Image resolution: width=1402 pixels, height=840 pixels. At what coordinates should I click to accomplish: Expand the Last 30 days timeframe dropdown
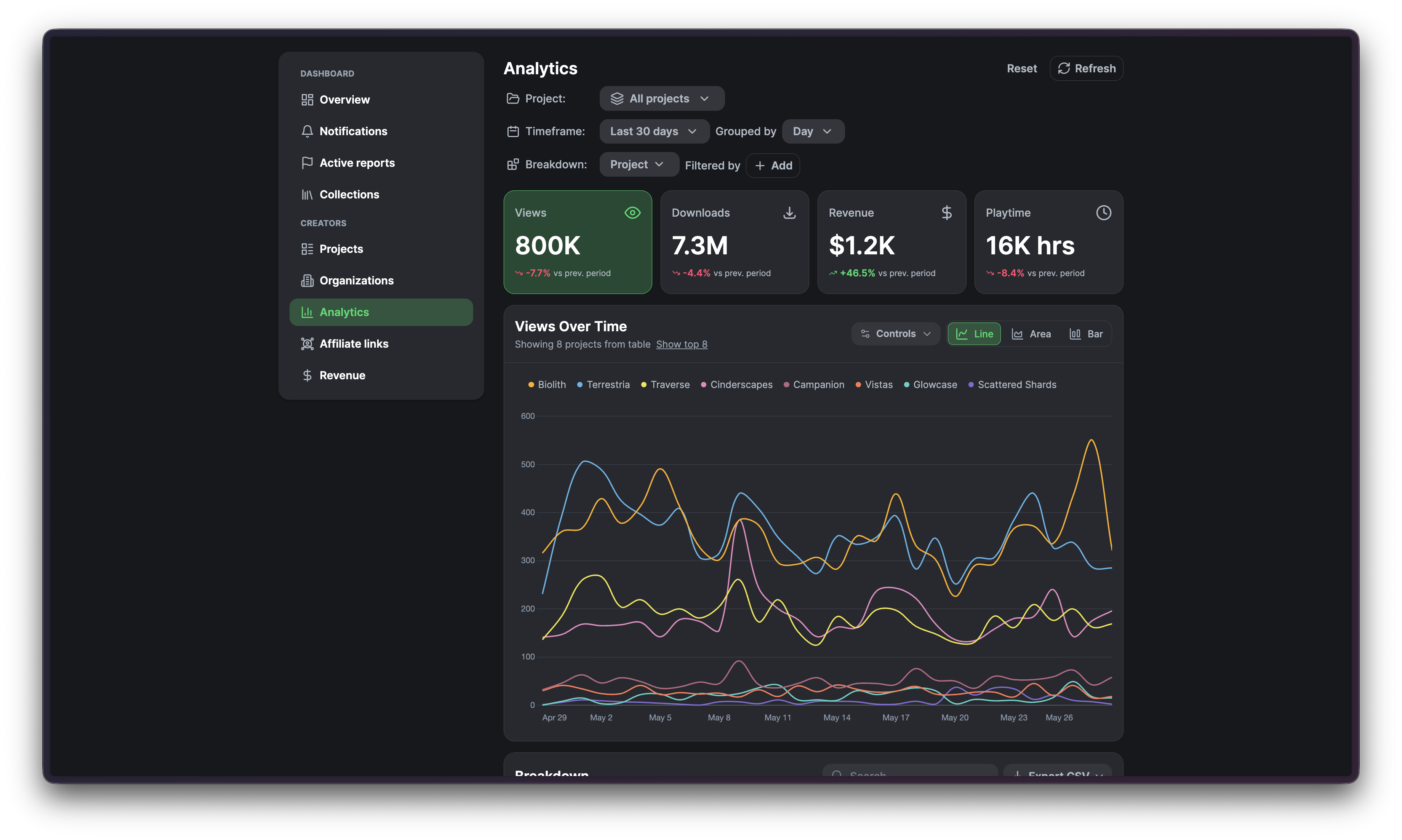pos(654,131)
